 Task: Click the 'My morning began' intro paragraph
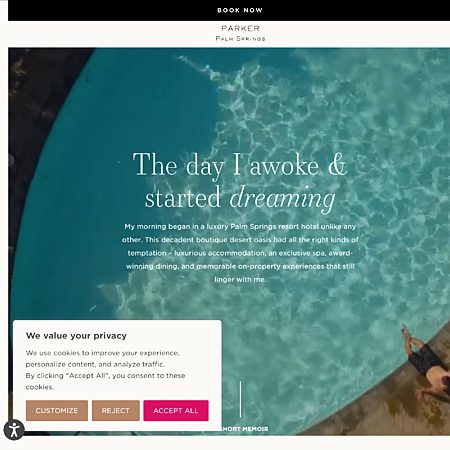[240, 253]
